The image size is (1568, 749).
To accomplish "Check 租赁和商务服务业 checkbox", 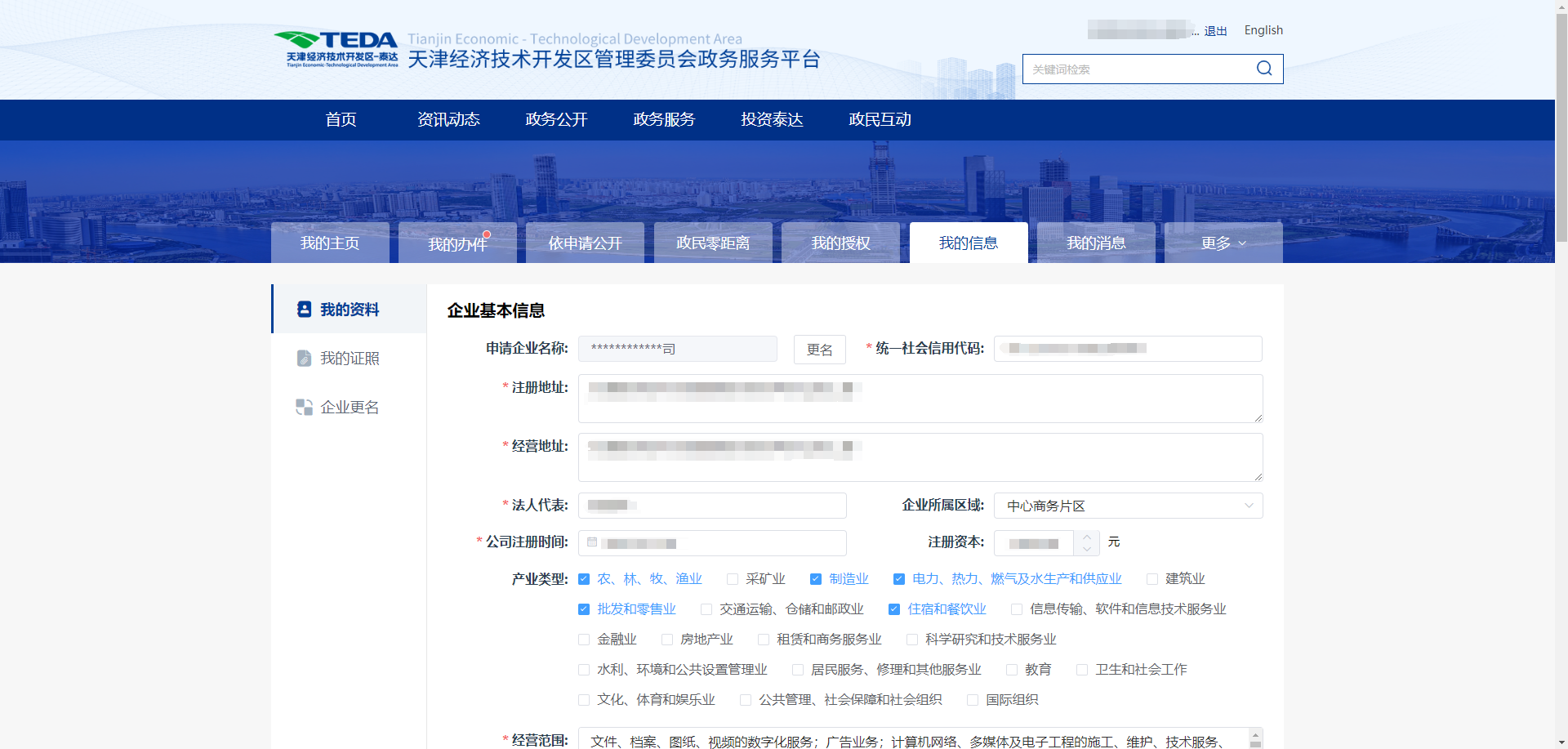I will tap(764, 640).
